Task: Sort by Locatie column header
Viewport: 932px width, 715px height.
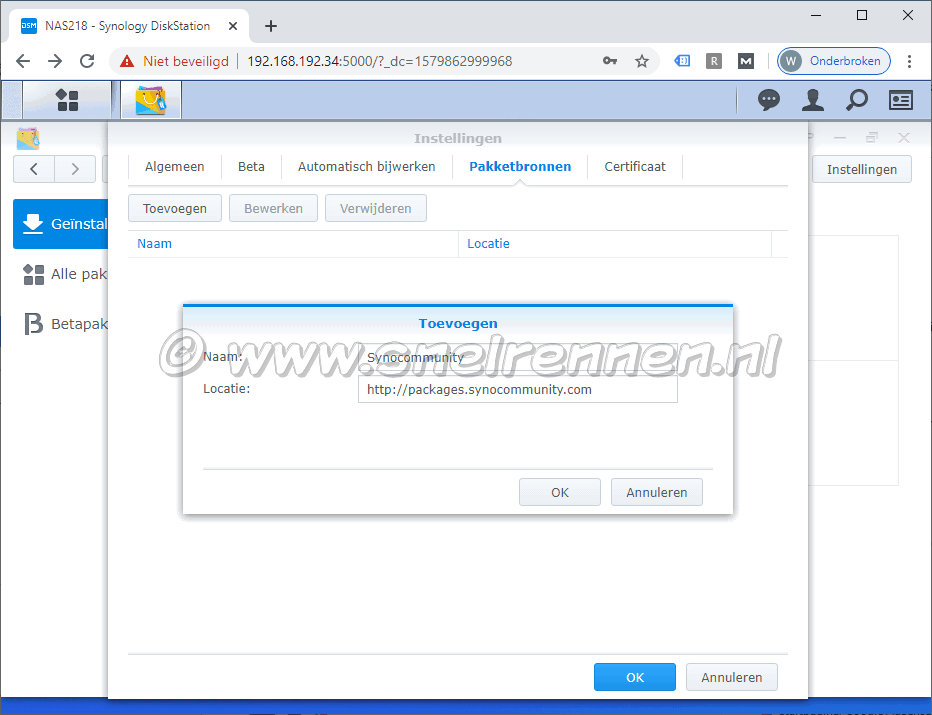Action: pyautogui.click(x=615, y=244)
